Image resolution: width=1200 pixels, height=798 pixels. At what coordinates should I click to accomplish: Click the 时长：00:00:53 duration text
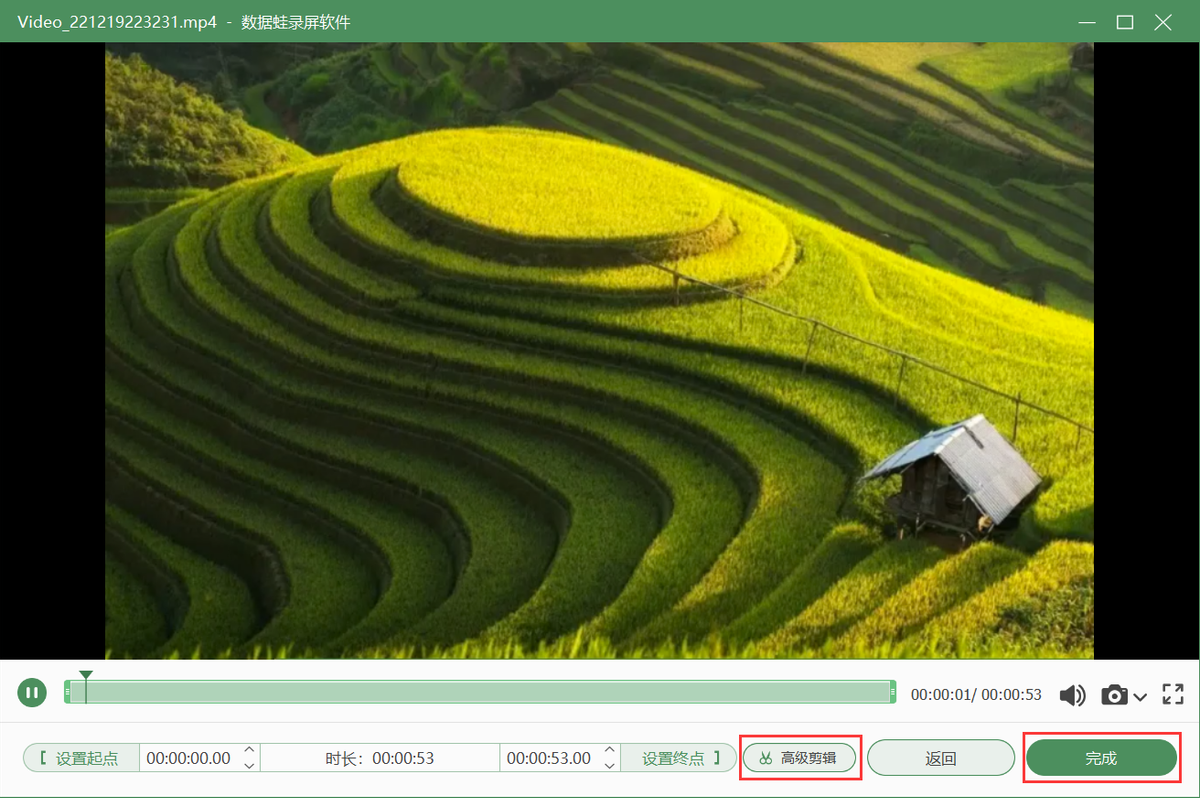(380, 758)
